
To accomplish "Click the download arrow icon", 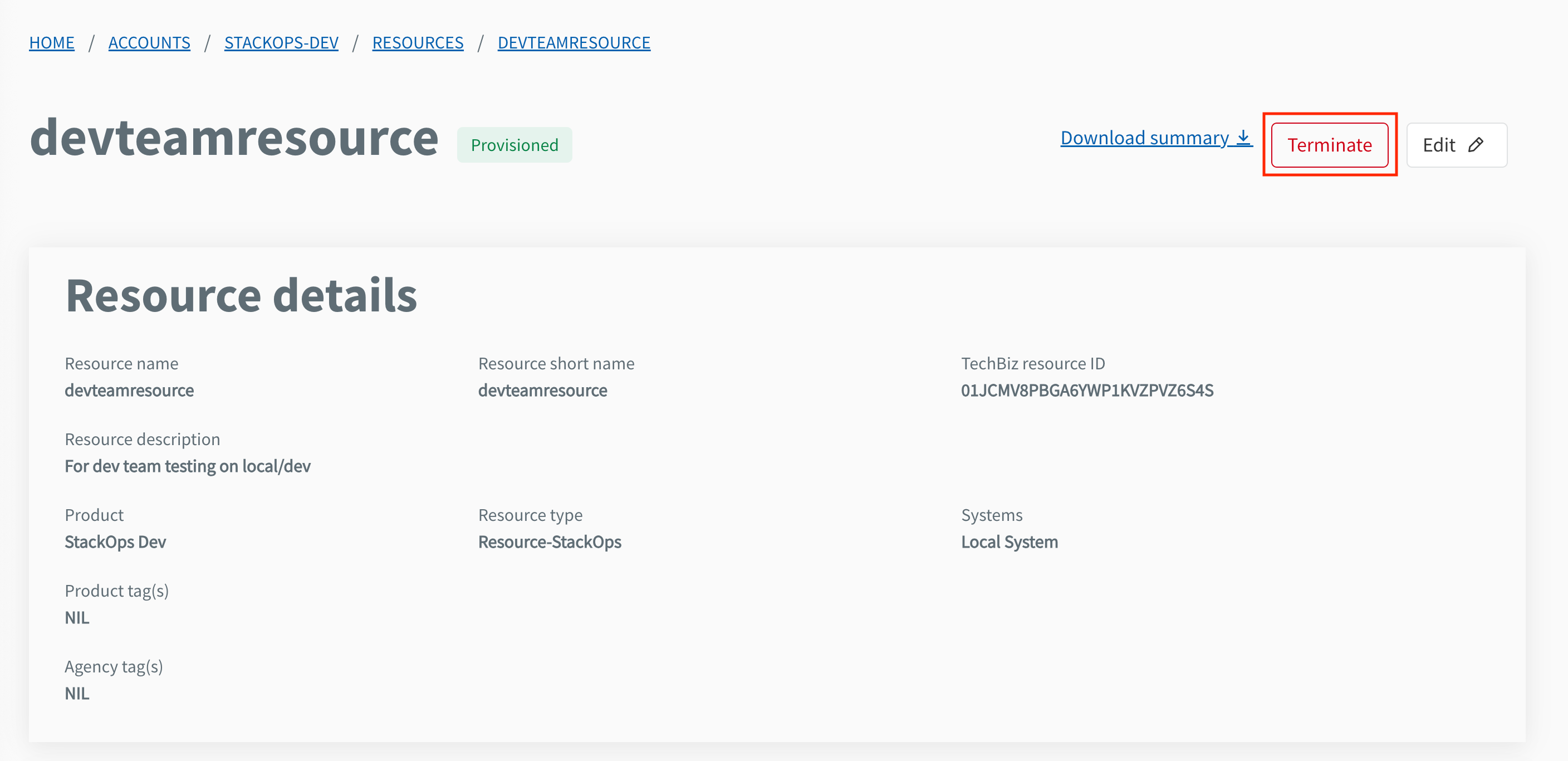I will [x=1243, y=138].
